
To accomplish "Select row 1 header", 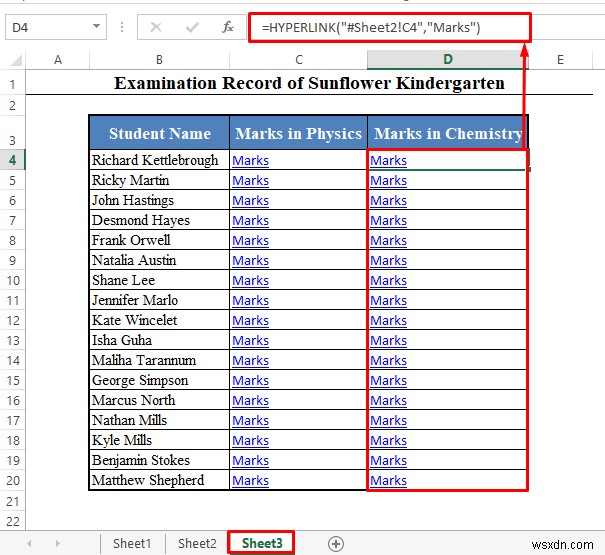I will click(12, 84).
